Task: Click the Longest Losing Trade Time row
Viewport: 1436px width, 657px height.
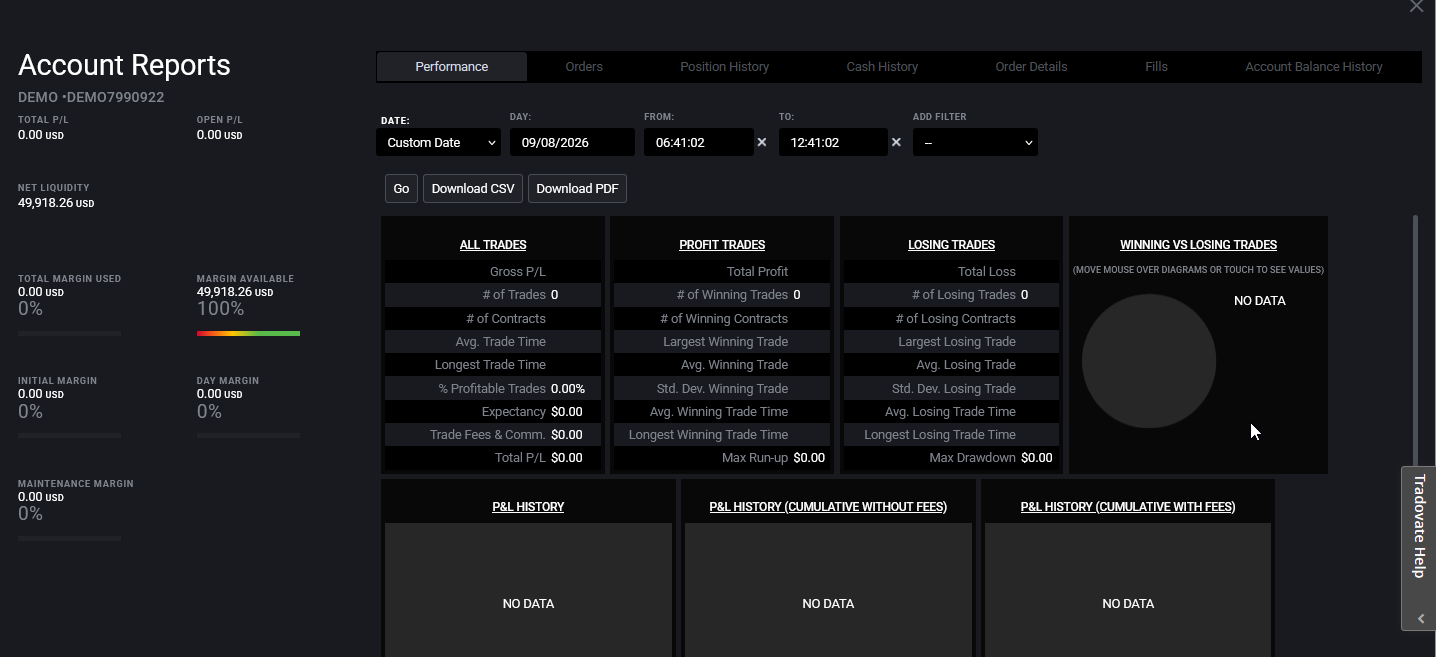Action: [951, 435]
